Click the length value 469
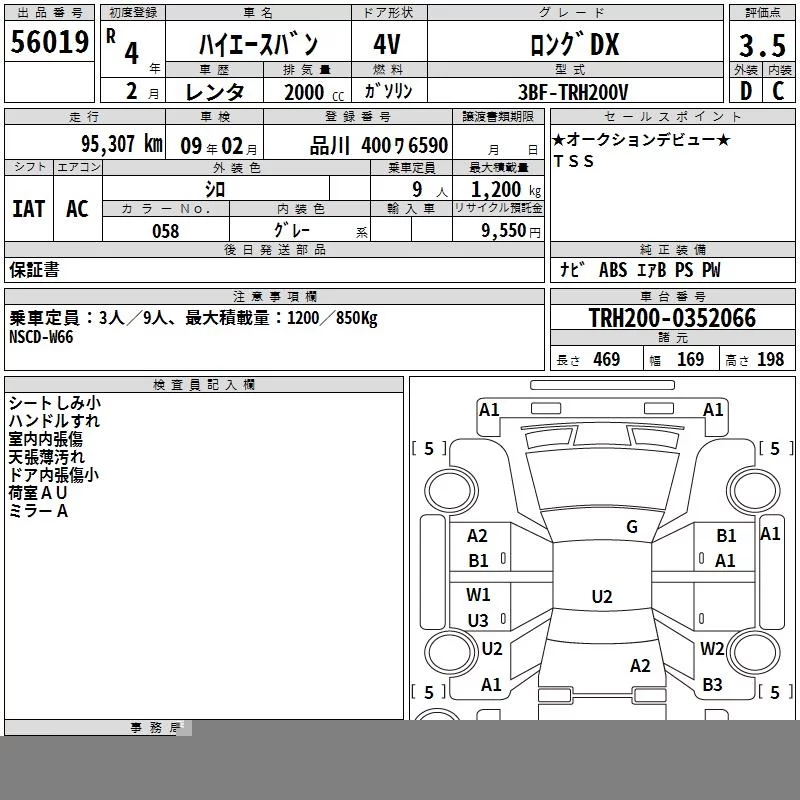Image resolution: width=800 pixels, height=800 pixels. 607,359
